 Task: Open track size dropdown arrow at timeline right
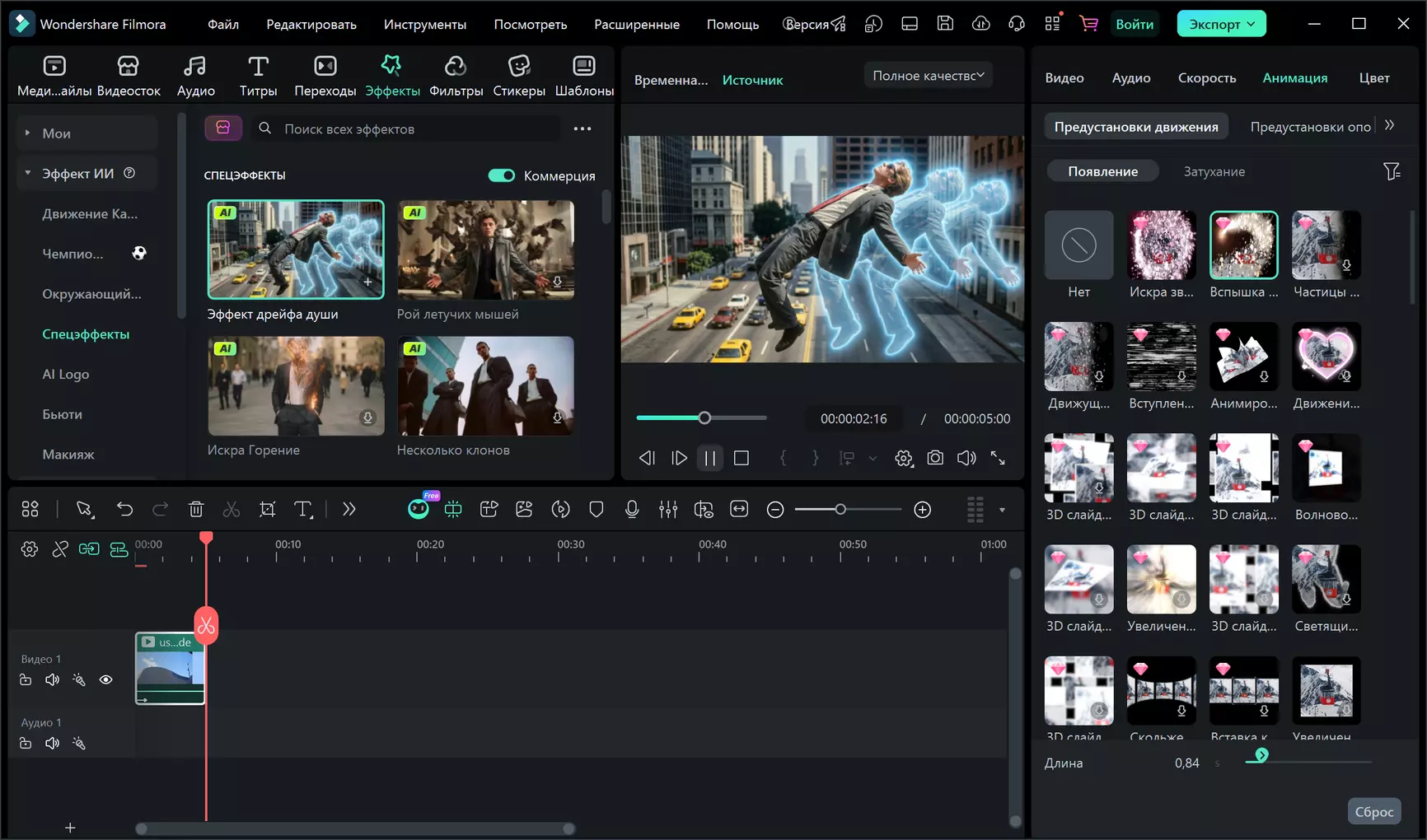pos(1002,510)
